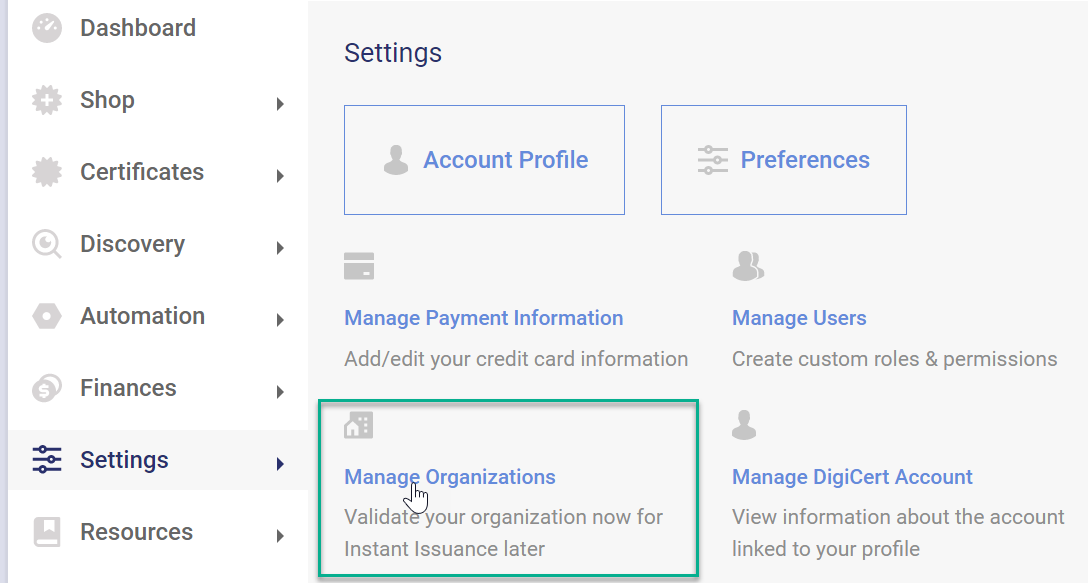Click the Resources book icon
Screen dimensions: 1088x583
[x=46, y=531]
